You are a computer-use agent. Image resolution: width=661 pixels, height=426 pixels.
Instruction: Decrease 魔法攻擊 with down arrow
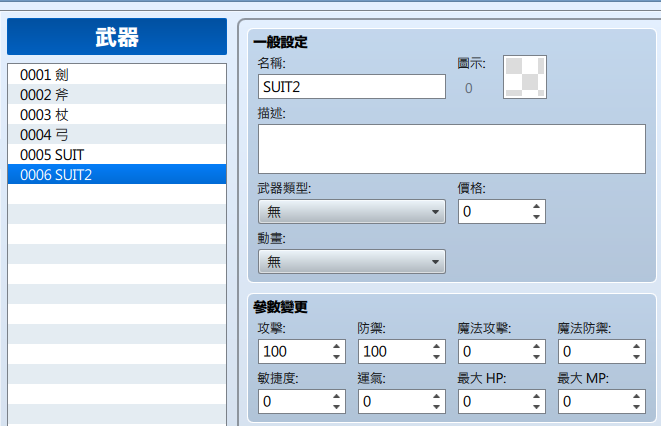click(536, 357)
